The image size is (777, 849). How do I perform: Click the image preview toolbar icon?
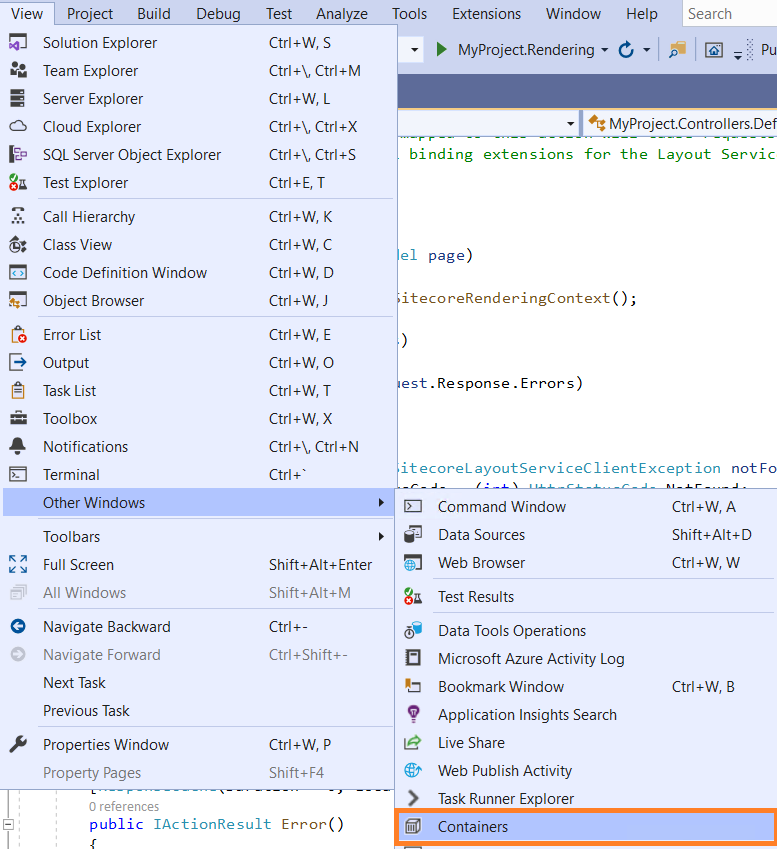(714, 50)
